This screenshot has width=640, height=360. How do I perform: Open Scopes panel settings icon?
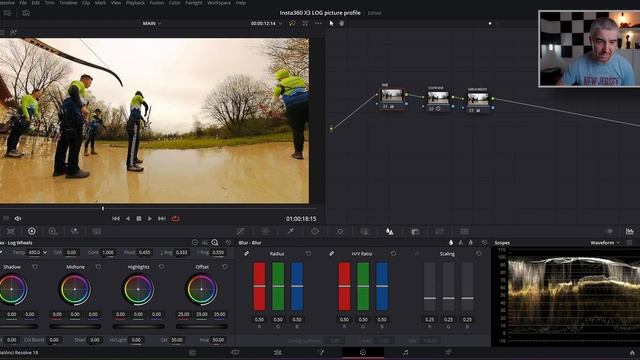[630, 242]
